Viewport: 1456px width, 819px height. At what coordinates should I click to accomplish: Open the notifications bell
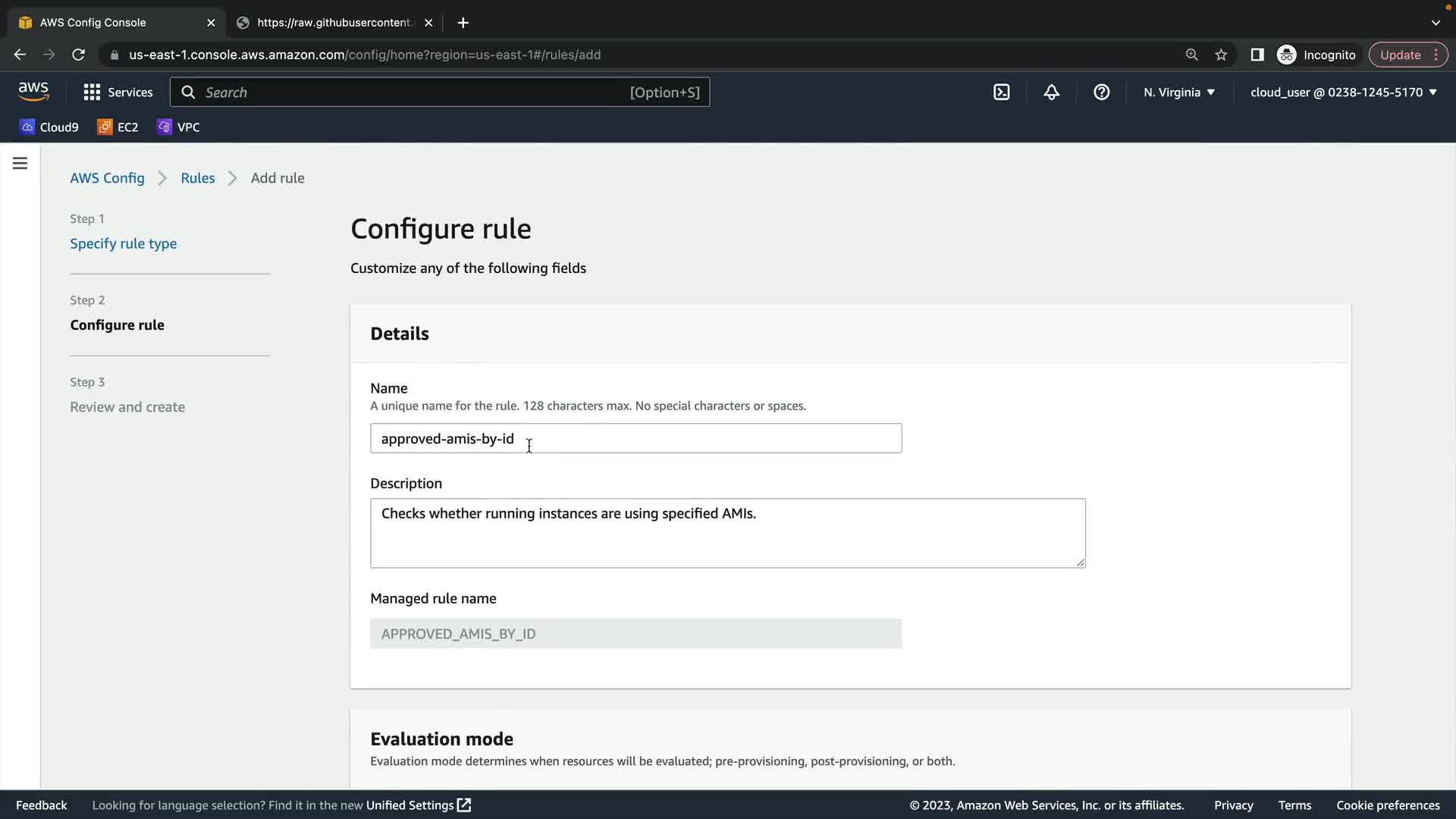1051,92
